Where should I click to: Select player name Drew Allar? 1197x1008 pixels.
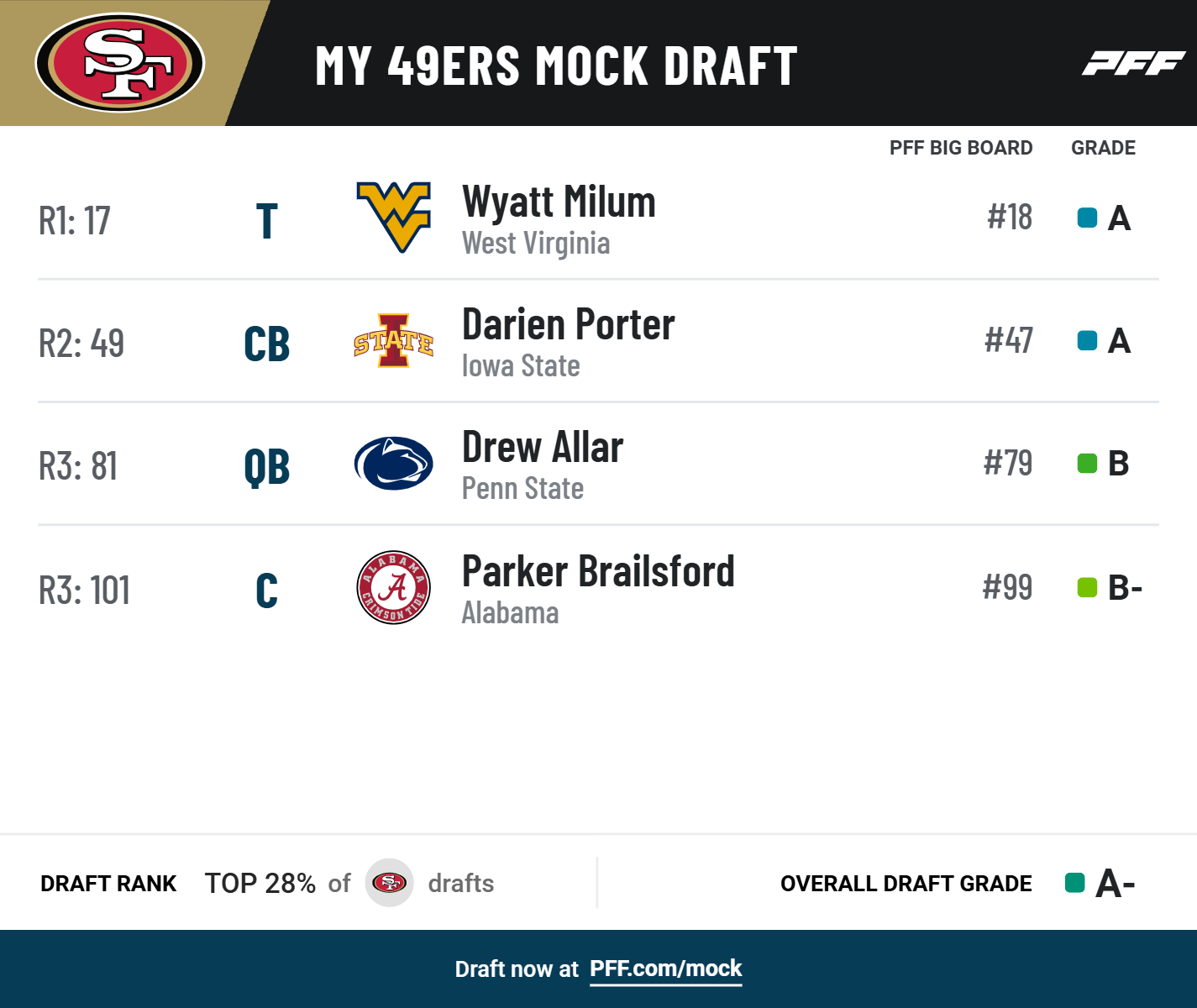click(x=543, y=448)
